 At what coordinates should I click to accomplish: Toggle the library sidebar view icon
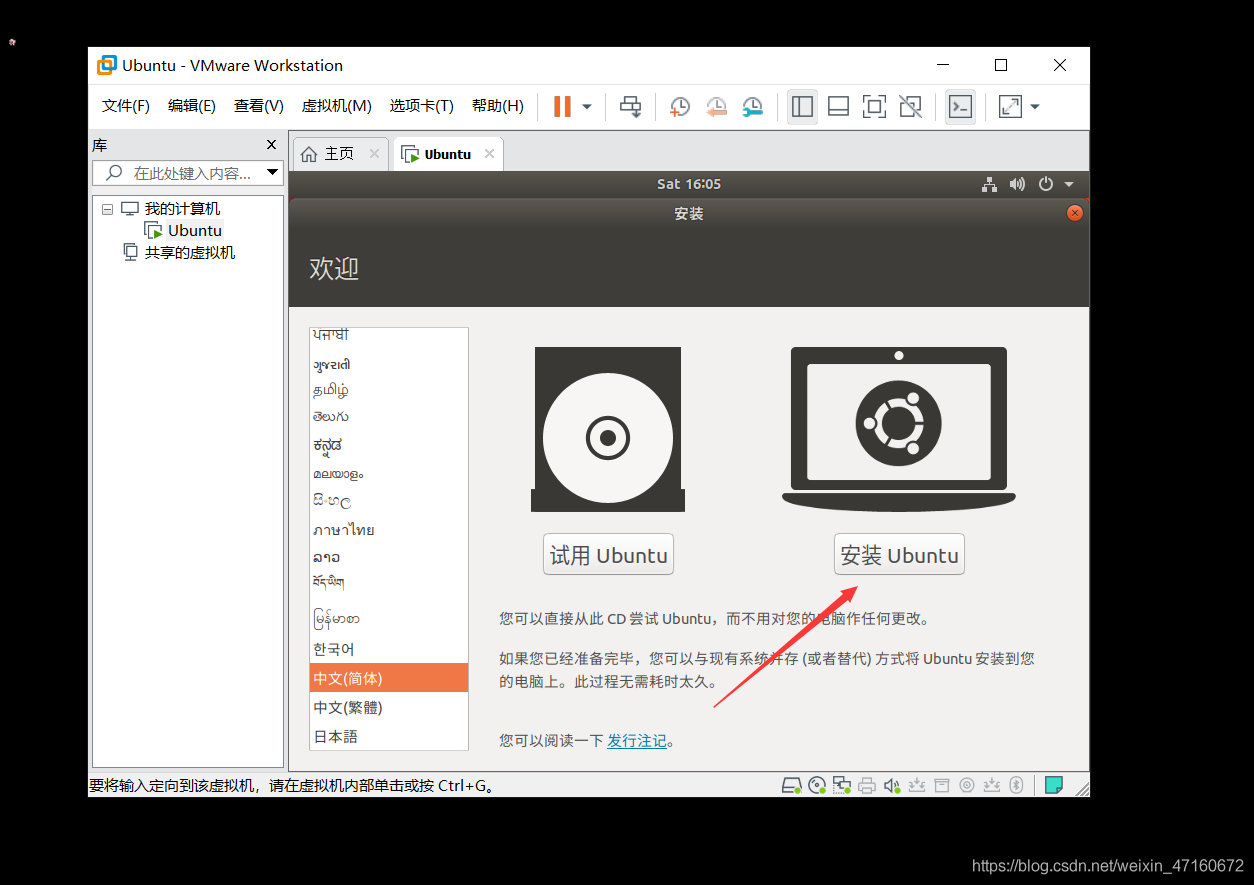[x=802, y=106]
